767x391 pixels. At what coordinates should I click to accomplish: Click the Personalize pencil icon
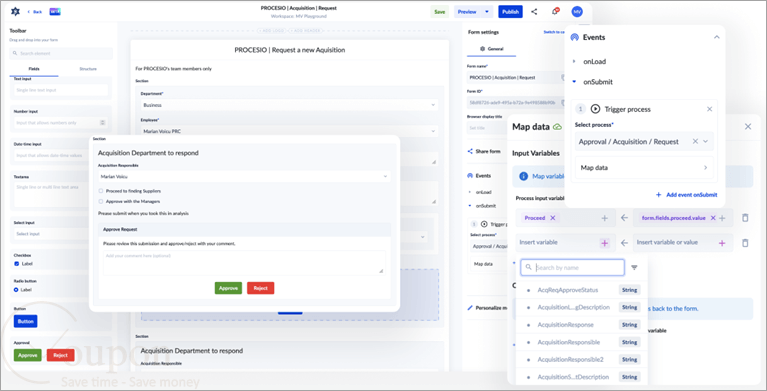tap(470, 308)
